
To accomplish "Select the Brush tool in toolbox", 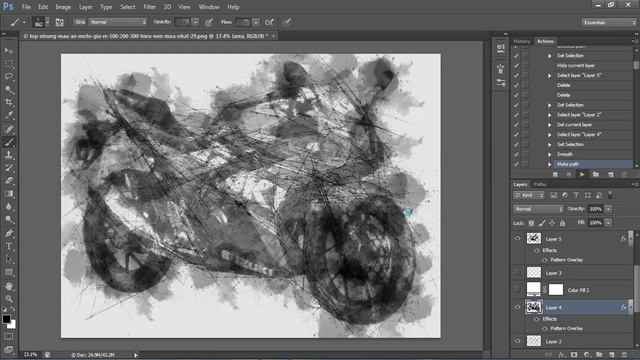I will pos(9,142).
